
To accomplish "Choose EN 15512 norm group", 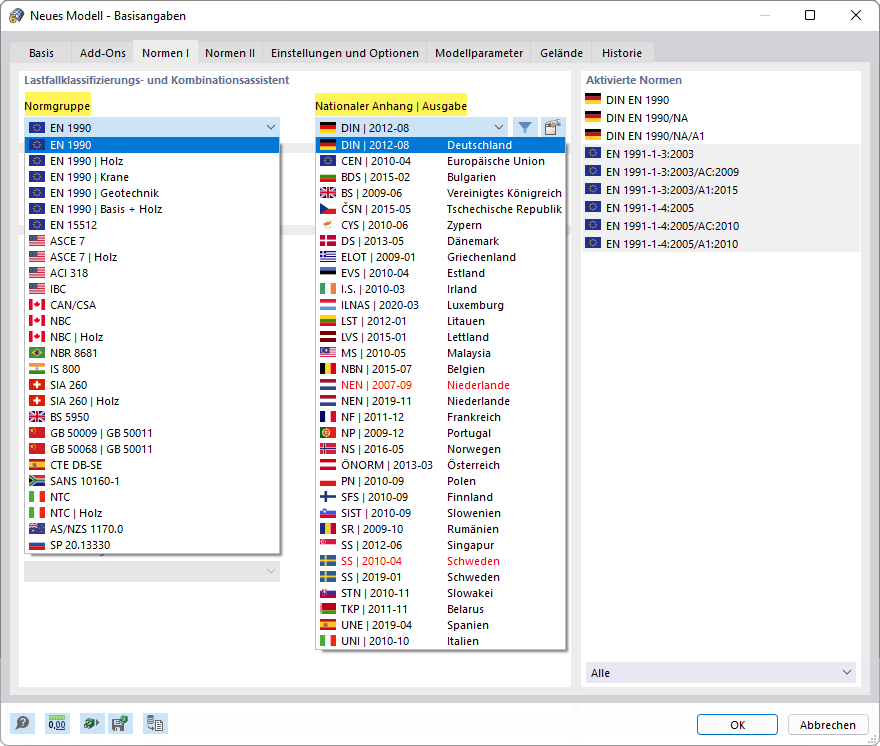I will point(152,225).
